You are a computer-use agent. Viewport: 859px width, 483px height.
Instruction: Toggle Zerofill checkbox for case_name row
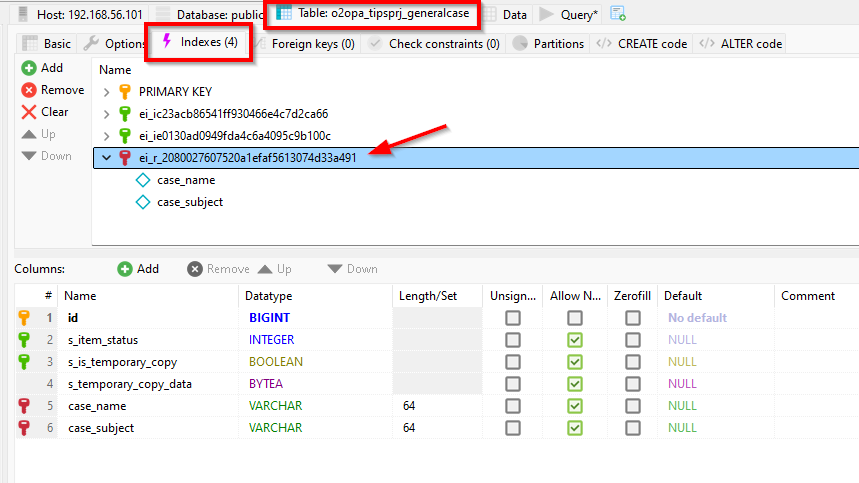632,406
